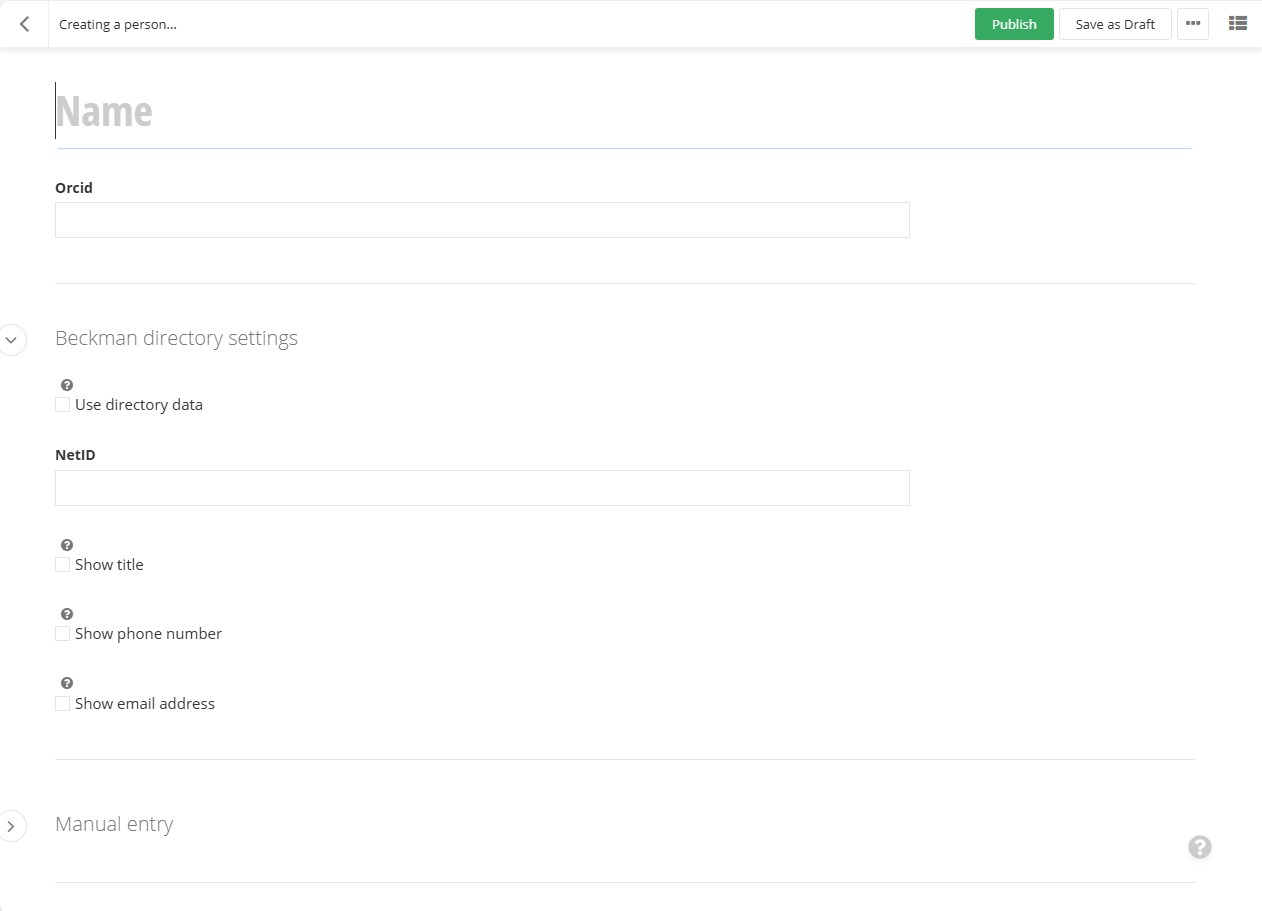The image size is (1262, 911).
Task: Click the back navigation arrow
Action: (x=24, y=23)
